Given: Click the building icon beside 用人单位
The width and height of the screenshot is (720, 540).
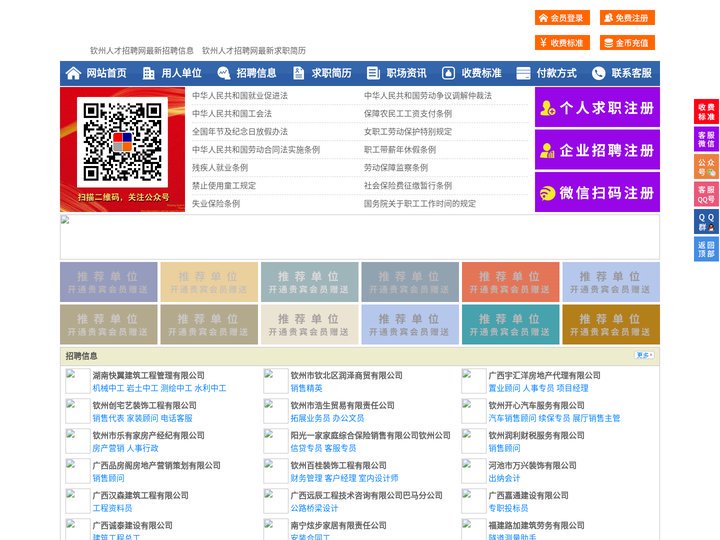Looking at the screenshot, I should click(149, 73).
